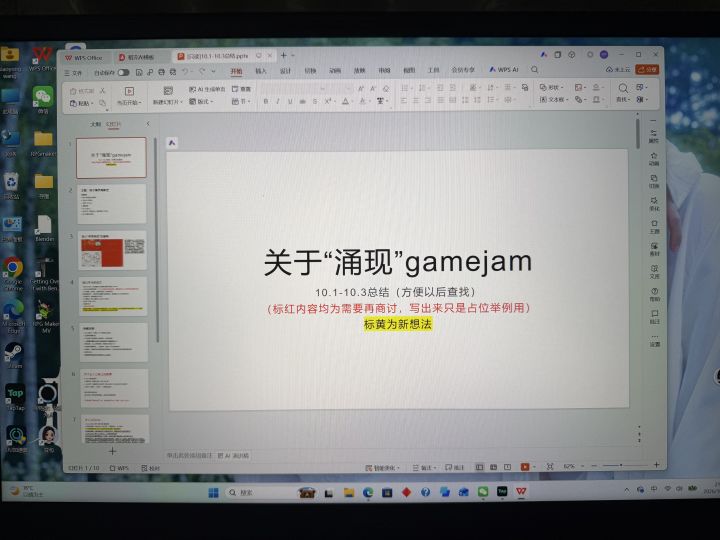Toggle underline formatting

pos(290,101)
